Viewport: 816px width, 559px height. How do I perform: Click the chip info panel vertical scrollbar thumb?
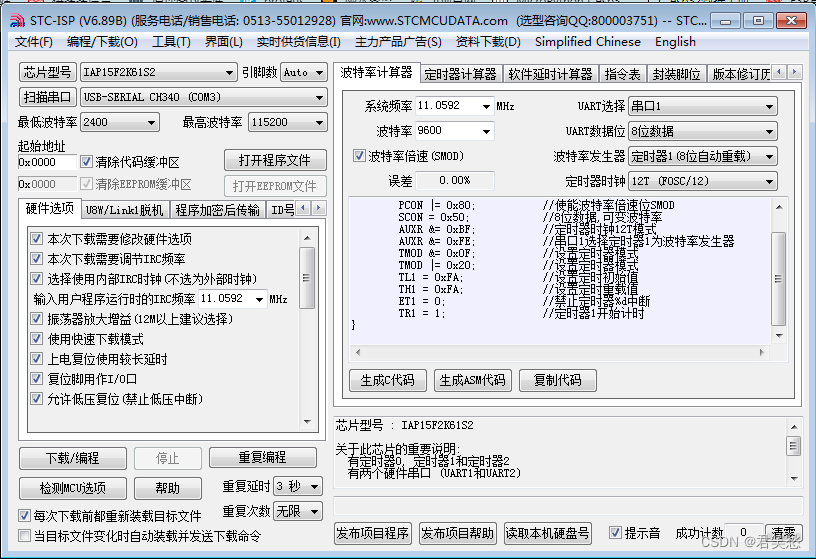point(793,446)
